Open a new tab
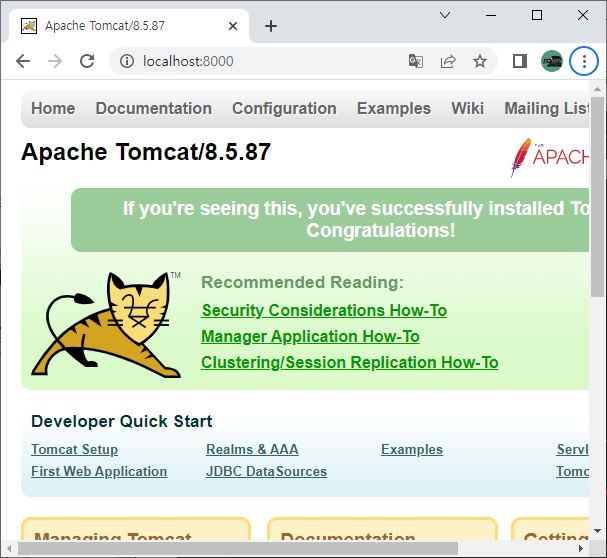The height and width of the screenshot is (558, 607). coord(271,26)
